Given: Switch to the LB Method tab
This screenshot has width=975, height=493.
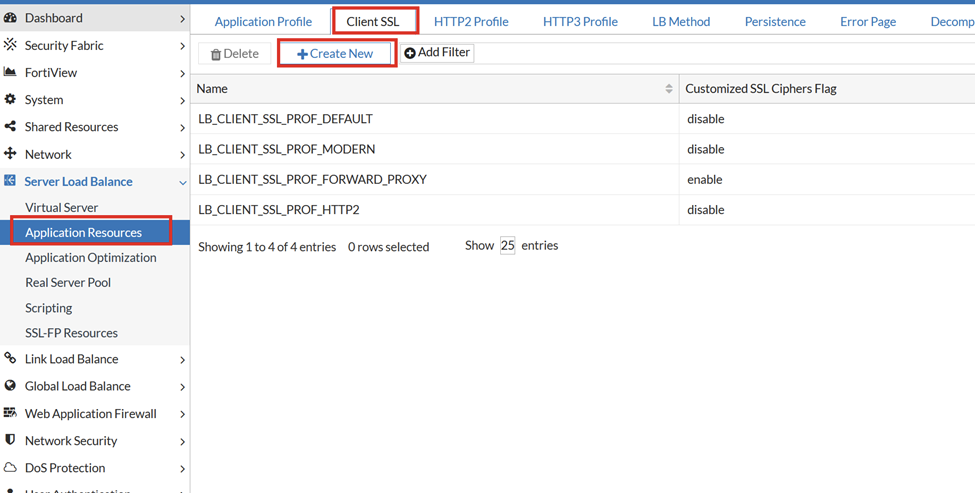Looking at the screenshot, I should click(681, 22).
